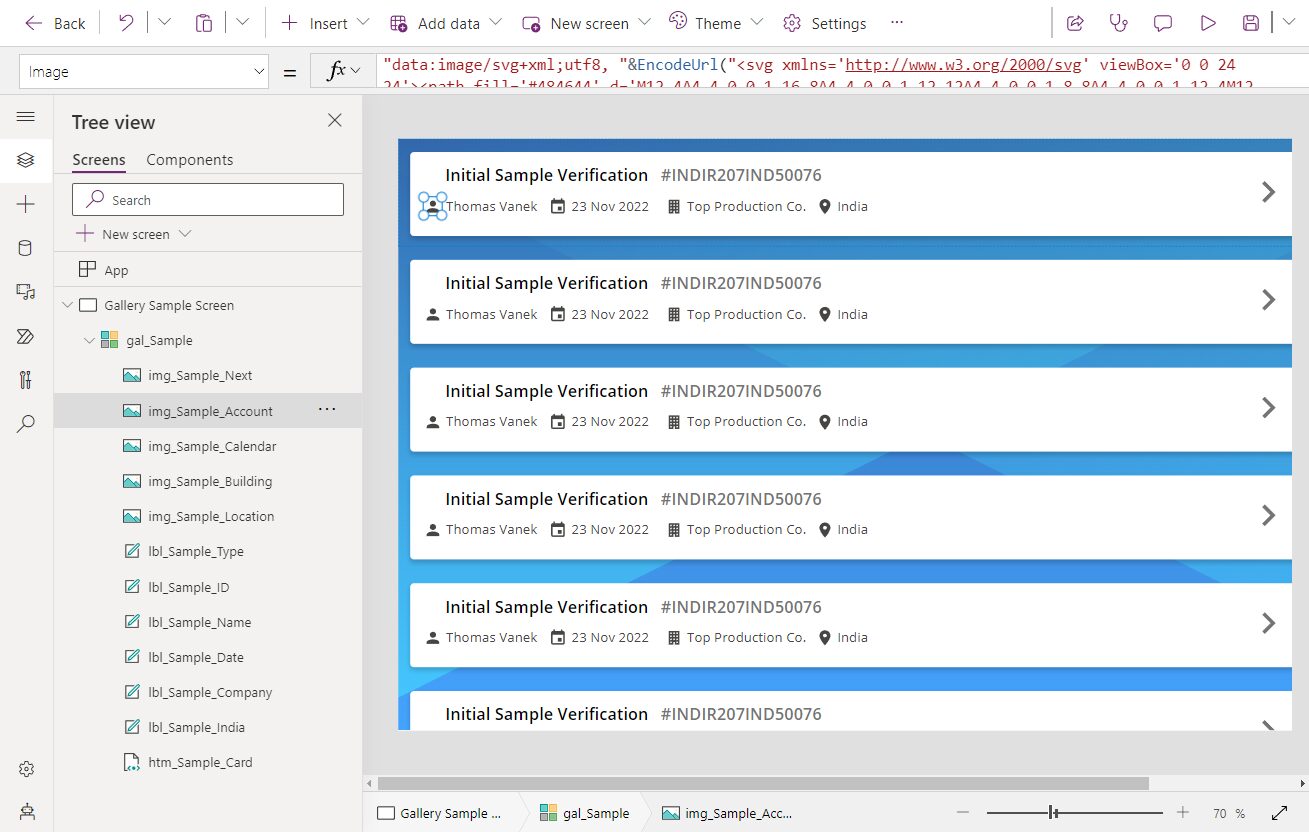
Task: Click the Back button
Action: 55,23
